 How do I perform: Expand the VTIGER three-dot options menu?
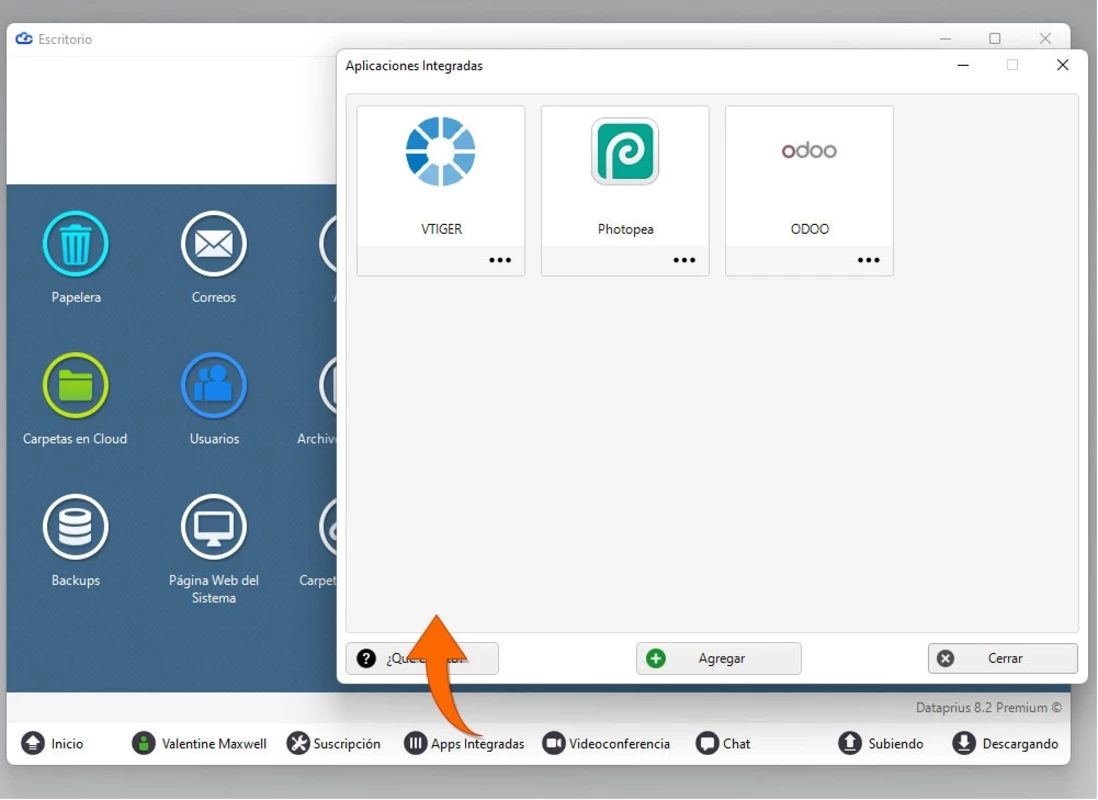click(x=500, y=260)
